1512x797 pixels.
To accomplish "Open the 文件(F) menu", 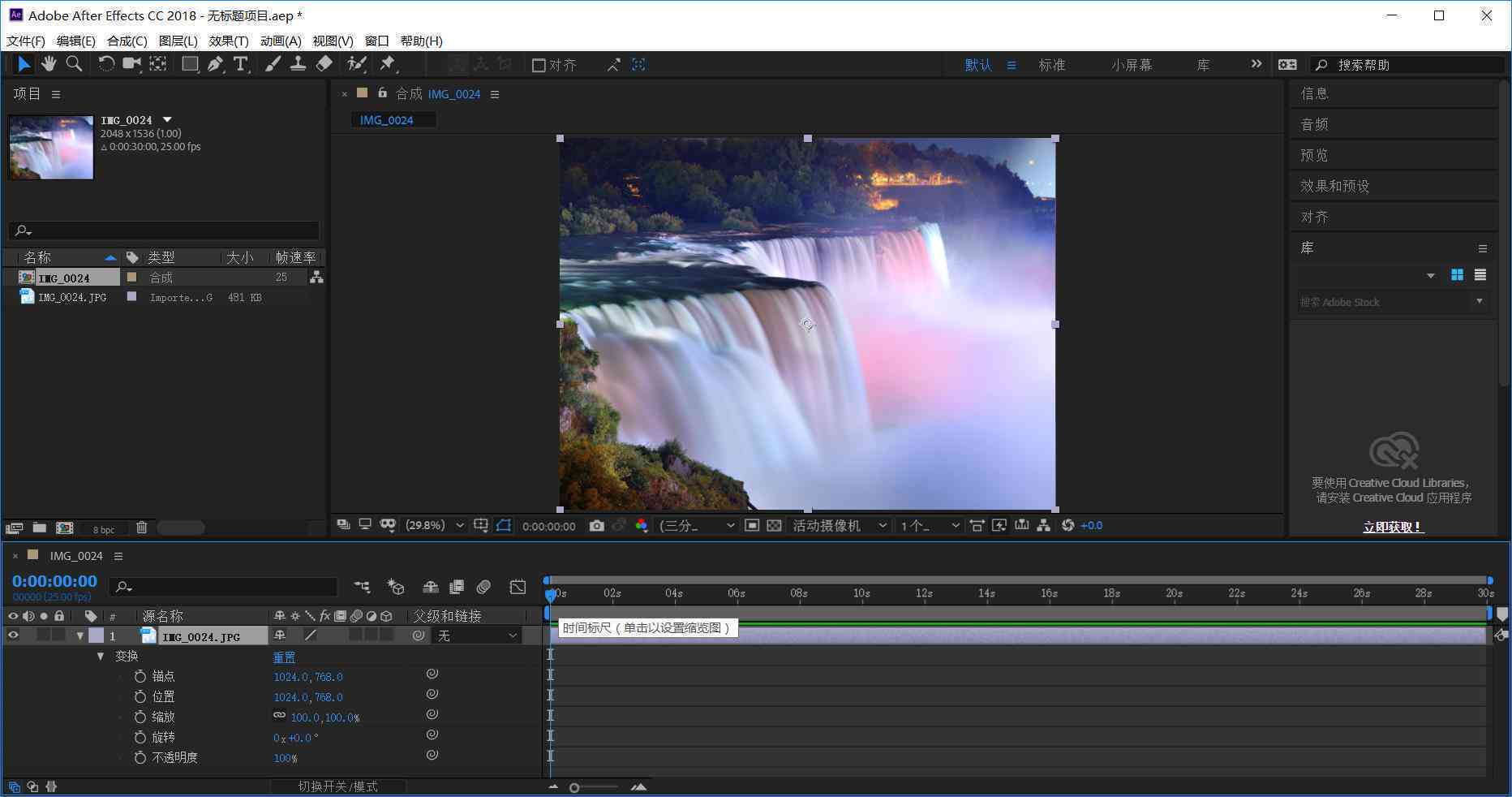I will (x=26, y=41).
